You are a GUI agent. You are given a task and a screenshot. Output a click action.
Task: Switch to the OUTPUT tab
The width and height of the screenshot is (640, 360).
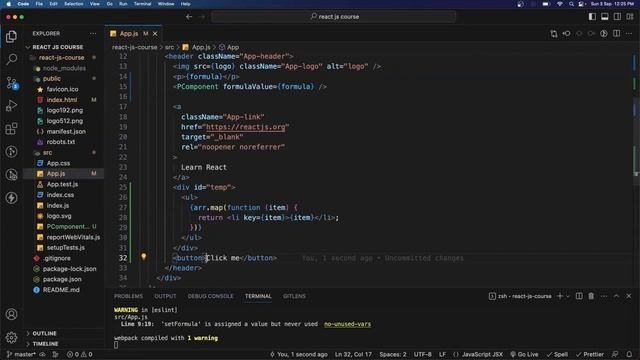coord(165,296)
